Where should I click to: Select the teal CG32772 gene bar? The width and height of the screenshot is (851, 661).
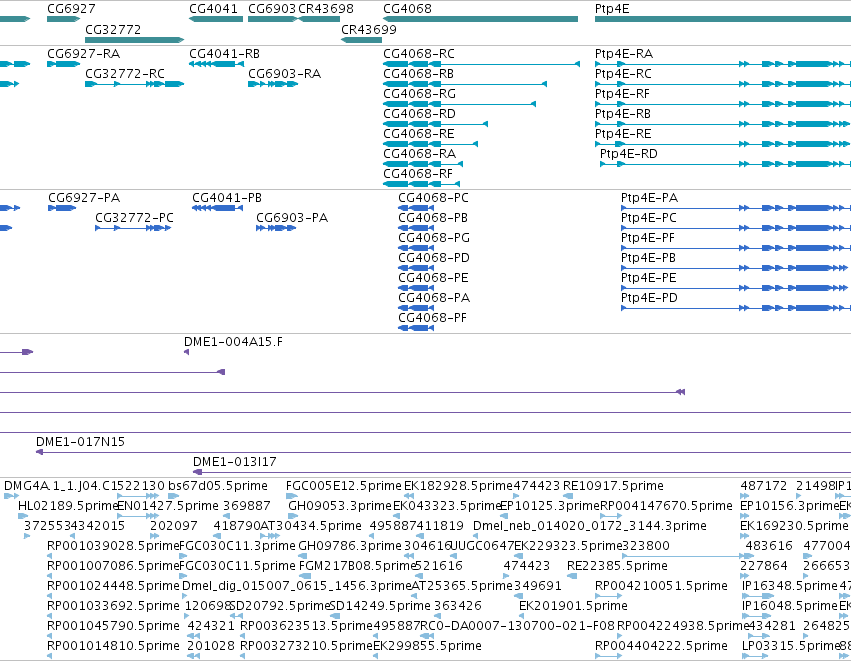(135, 40)
